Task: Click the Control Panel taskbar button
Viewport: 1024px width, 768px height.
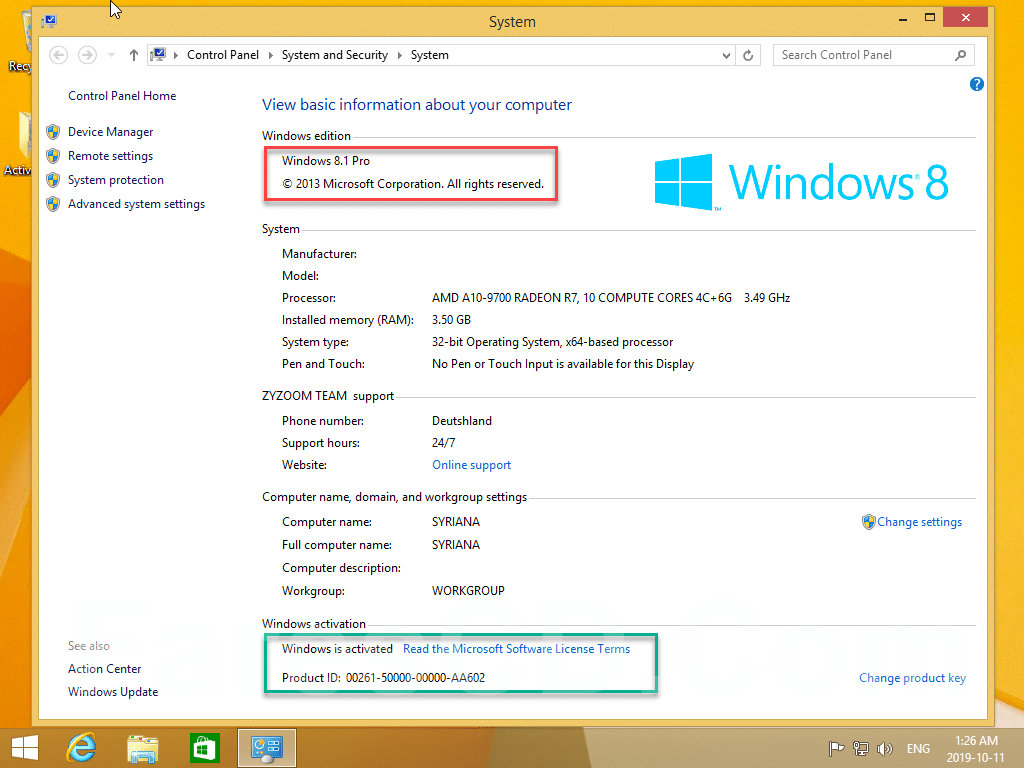Action: tap(266, 748)
